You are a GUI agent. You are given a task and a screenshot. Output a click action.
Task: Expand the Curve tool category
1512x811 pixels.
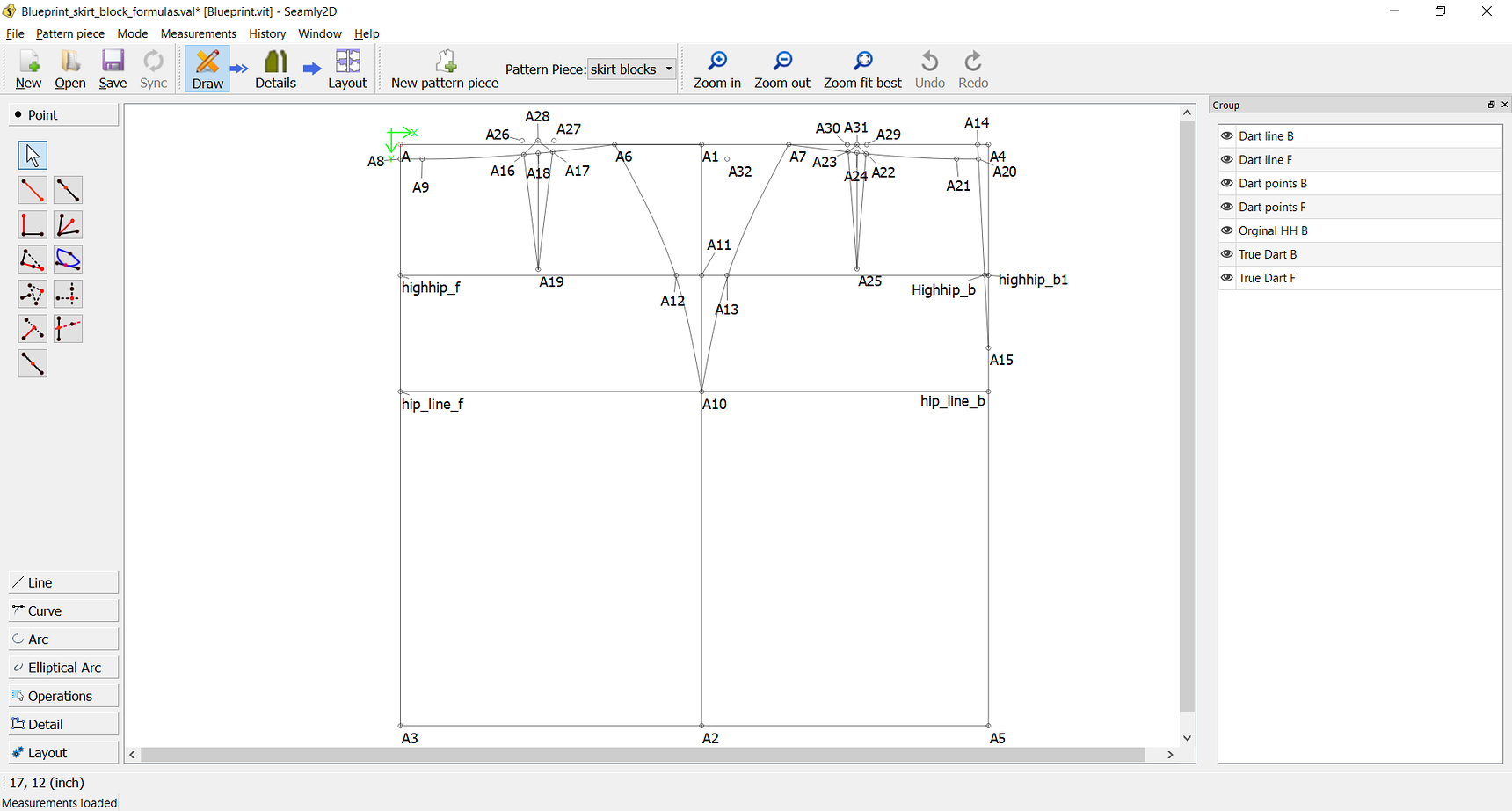(62, 610)
